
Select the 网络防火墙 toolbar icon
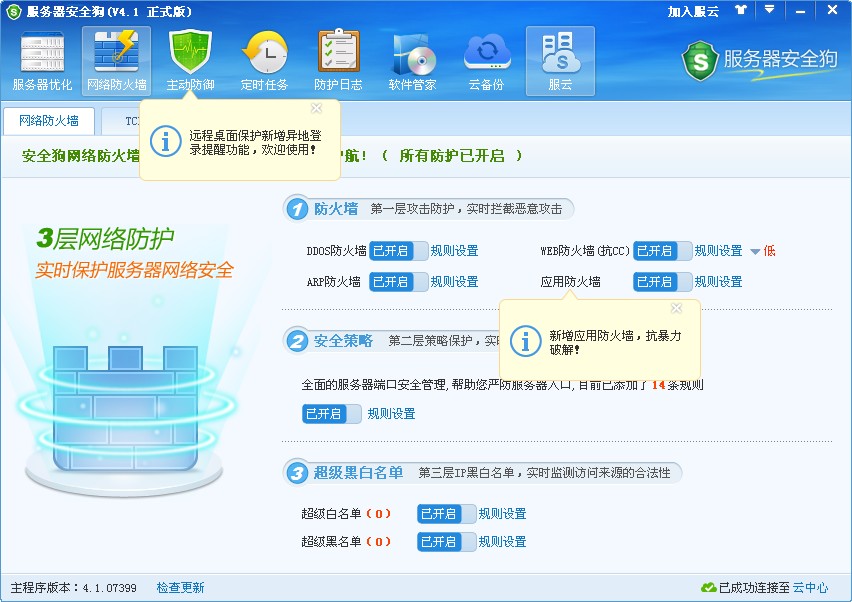coord(116,60)
